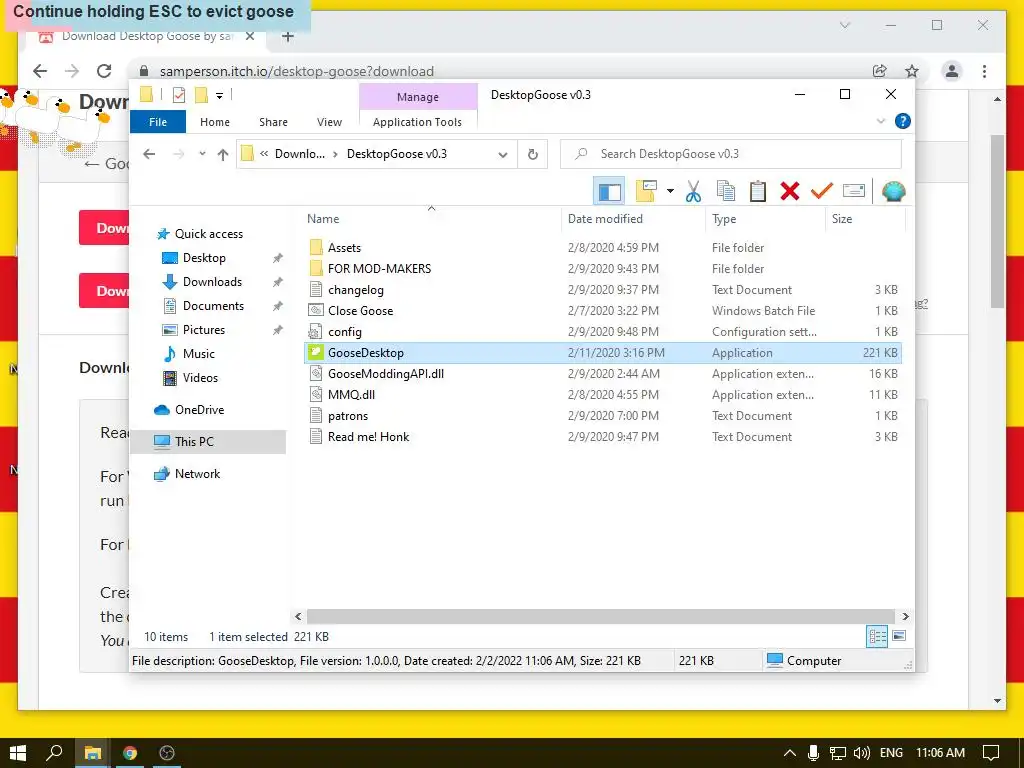Switch to large thumbnails view icon
Viewport: 1024px width, 768px height.
pyautogui.click(x=899, y=636)
